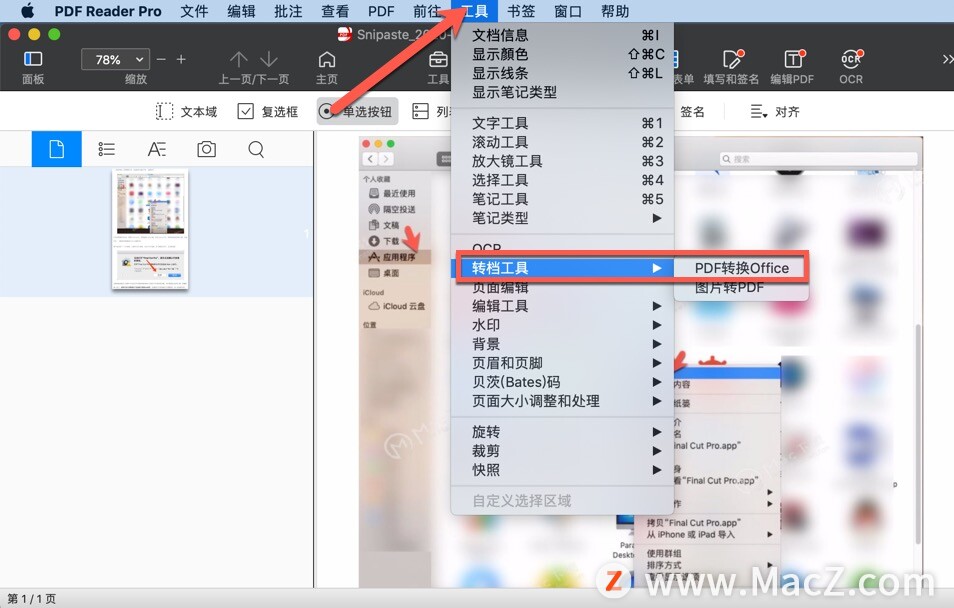954x608 pixels.
Task: Open the zoom percentage 78% dropdown
Action: (x=115, y=60)
